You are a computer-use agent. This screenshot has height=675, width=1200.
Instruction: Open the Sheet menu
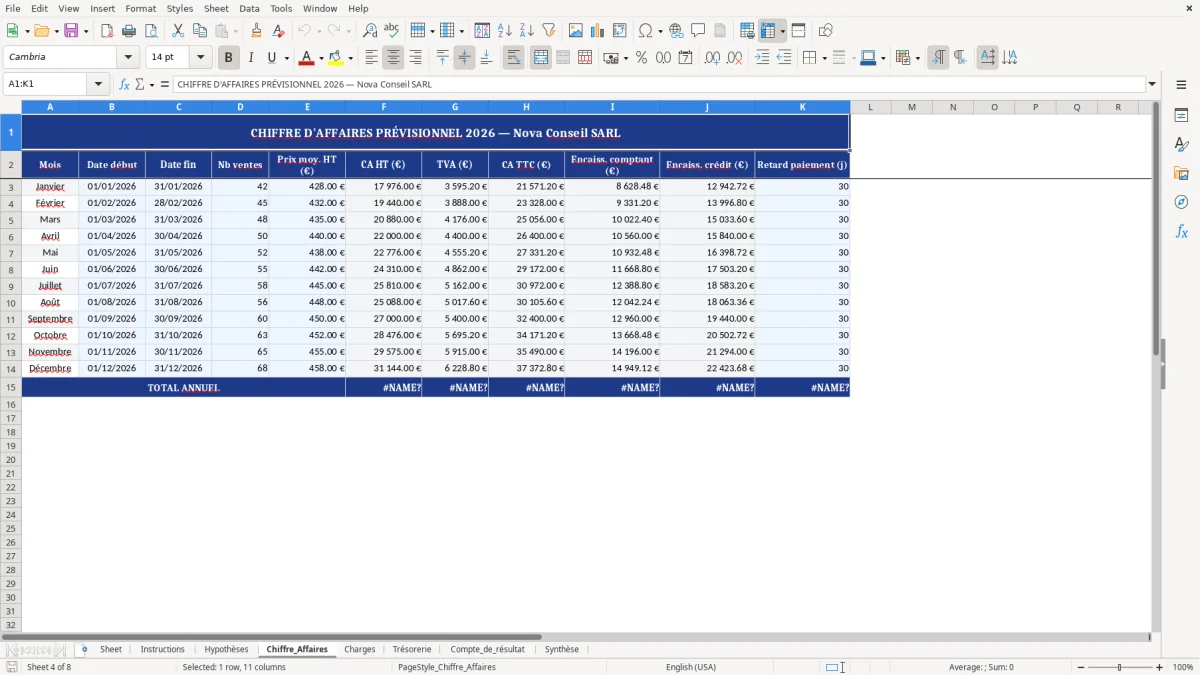tap(216, 8)
